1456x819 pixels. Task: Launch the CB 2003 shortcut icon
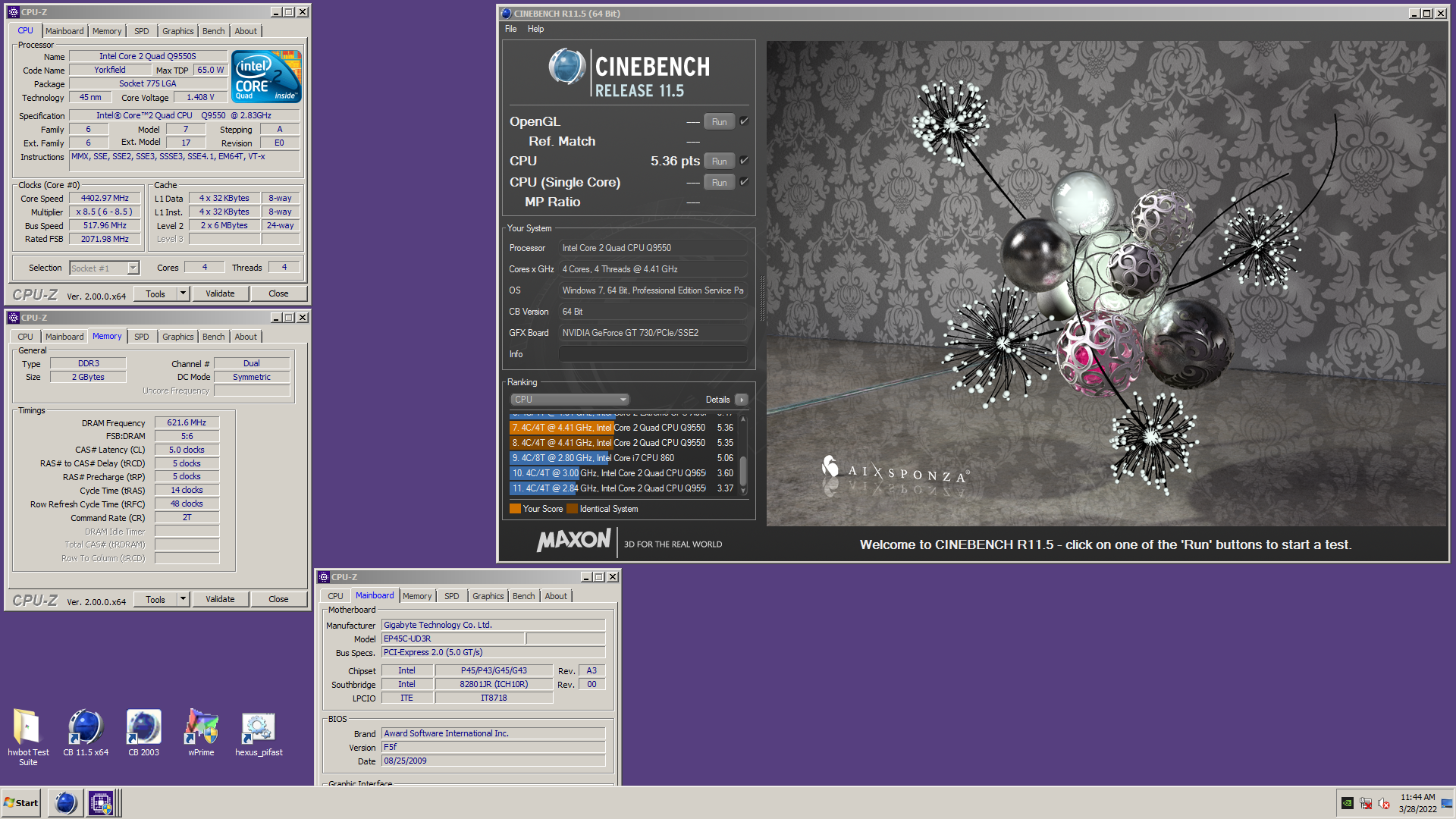point(143,728)
